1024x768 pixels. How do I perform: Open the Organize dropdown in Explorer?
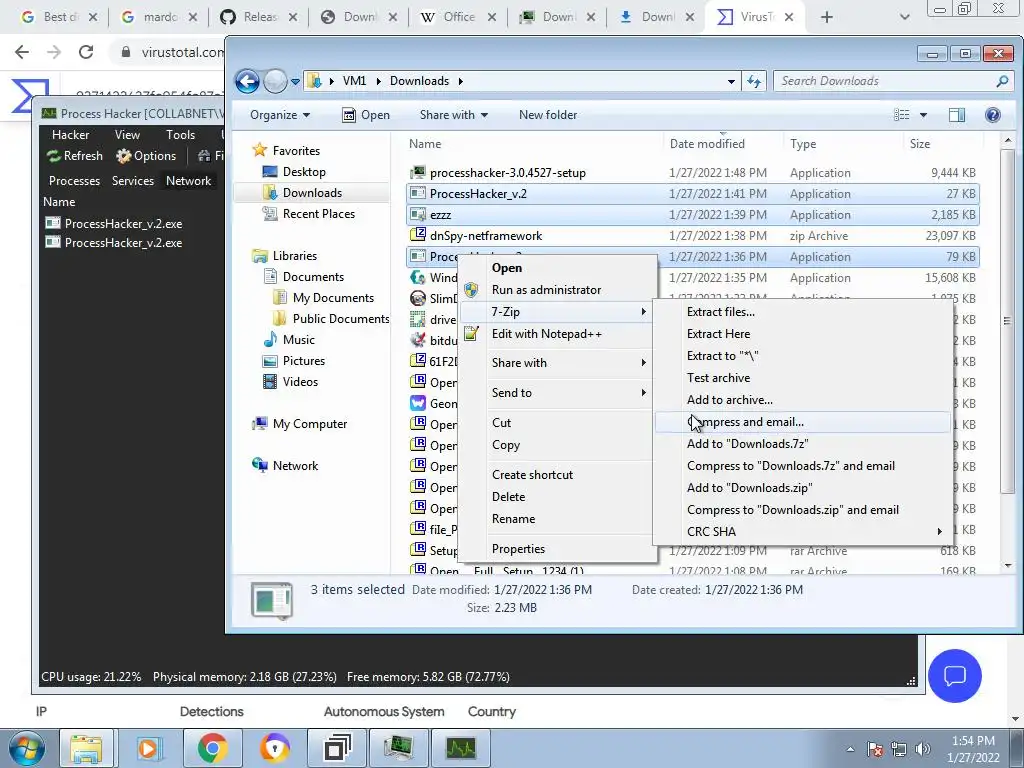[x=280, y=115]
